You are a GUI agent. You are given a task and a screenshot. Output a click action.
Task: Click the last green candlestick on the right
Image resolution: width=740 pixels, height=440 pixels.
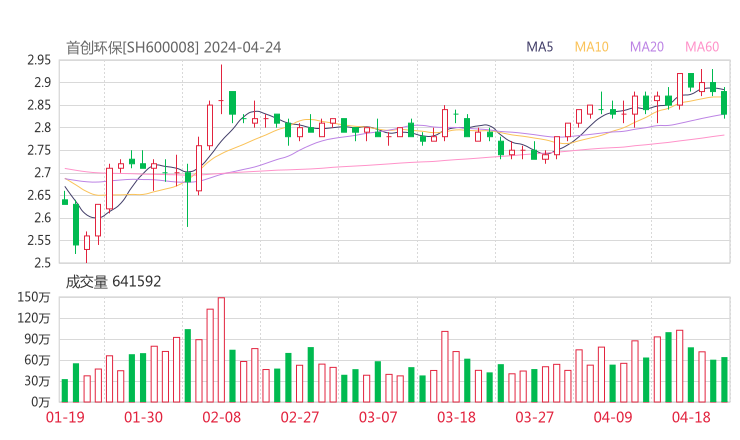[724, 103]
